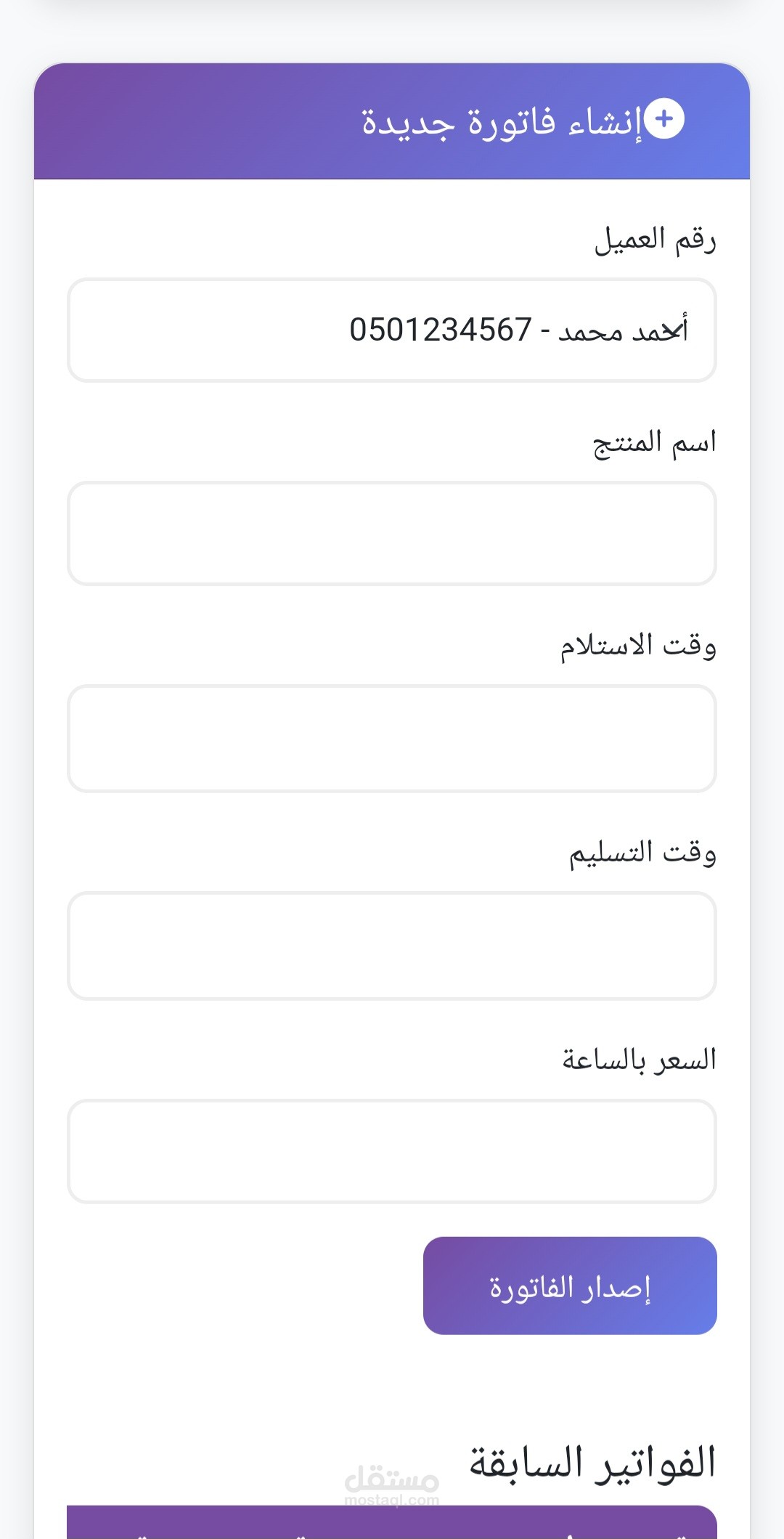Click the اسم المنتج label
The height and width of the screenshot is (1539, 784).
pos(654,443)
